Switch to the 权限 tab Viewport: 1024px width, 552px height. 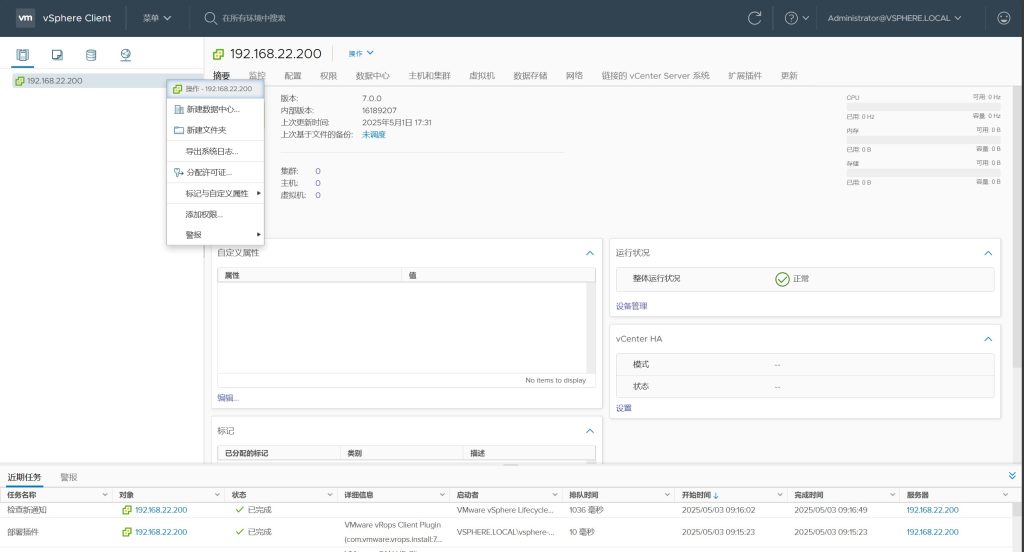coord(328,76)
